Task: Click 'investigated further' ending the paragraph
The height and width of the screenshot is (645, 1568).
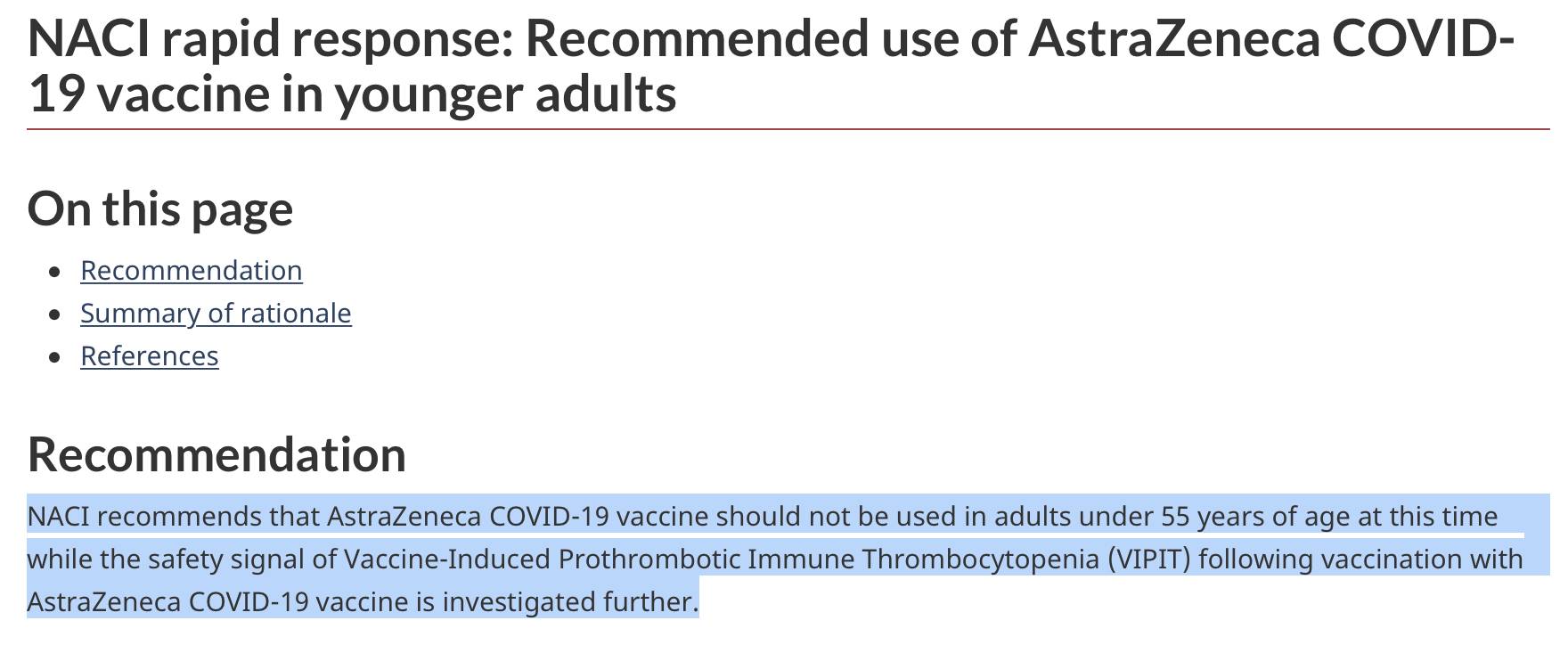Action: pos(570,601)
